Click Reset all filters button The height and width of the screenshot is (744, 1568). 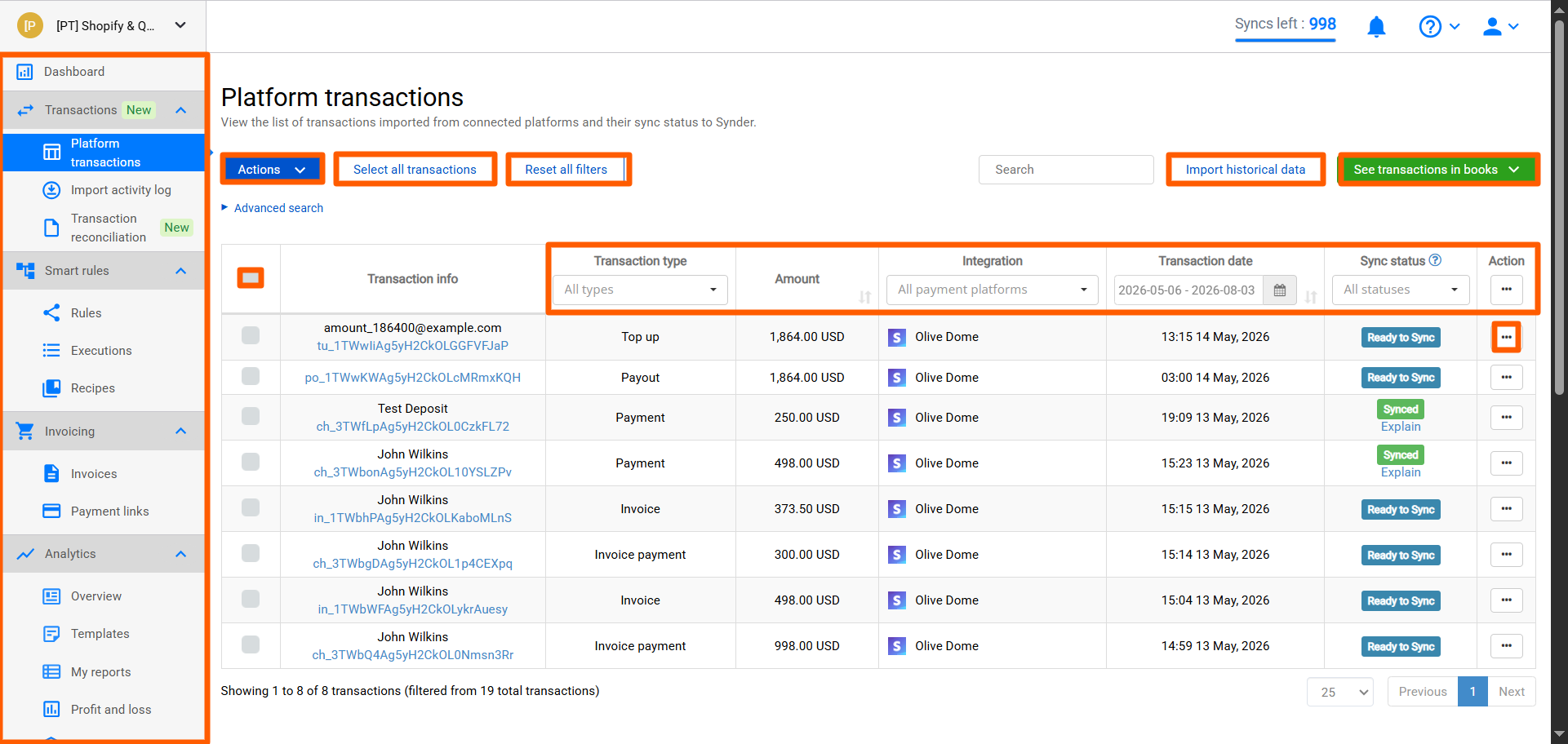click(x=566, y=170)
